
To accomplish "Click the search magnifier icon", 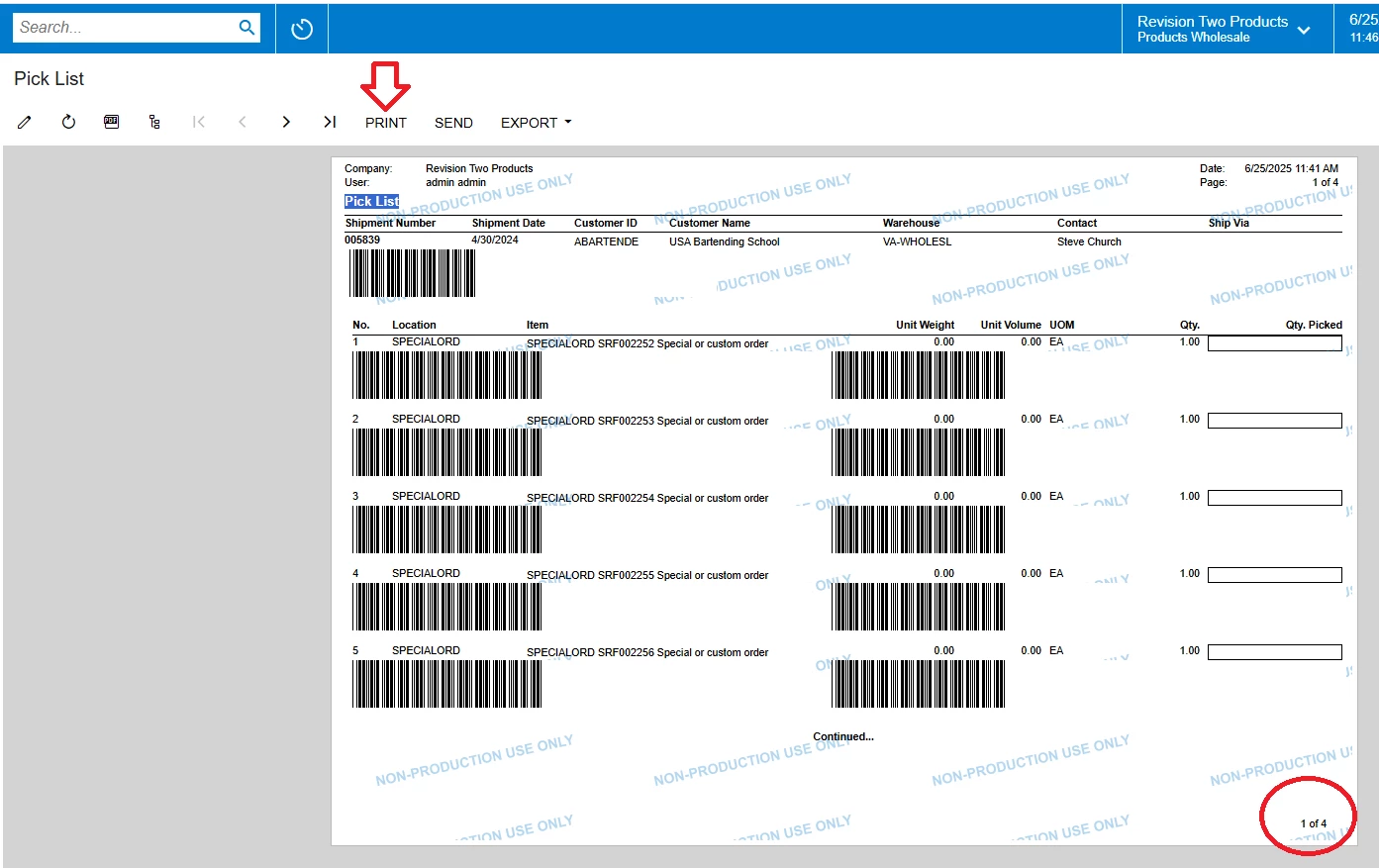I will coord(246,28).
